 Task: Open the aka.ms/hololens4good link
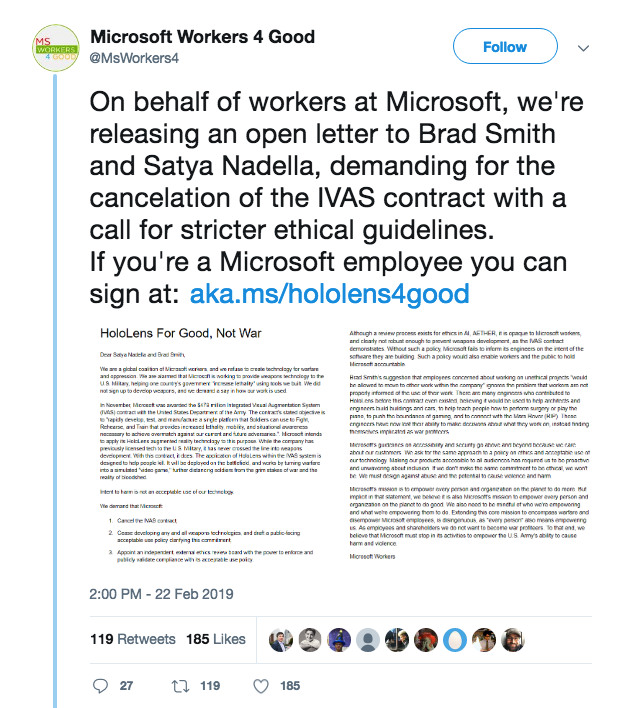(330, 294)
